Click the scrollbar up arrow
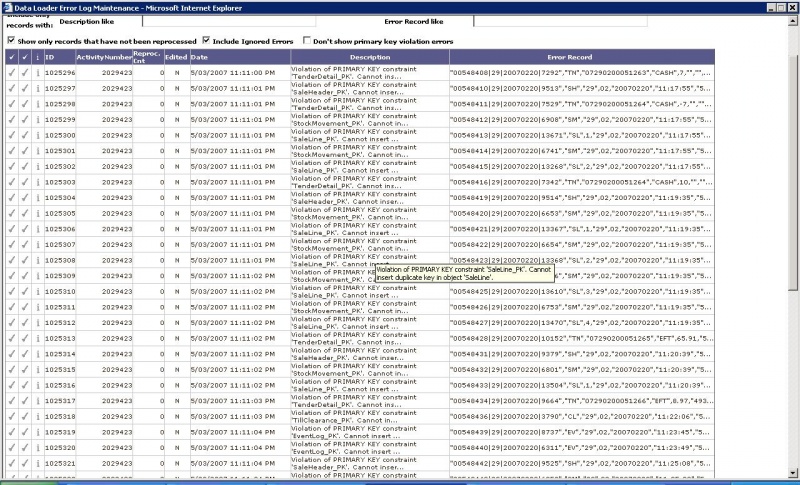 [793, 21]
